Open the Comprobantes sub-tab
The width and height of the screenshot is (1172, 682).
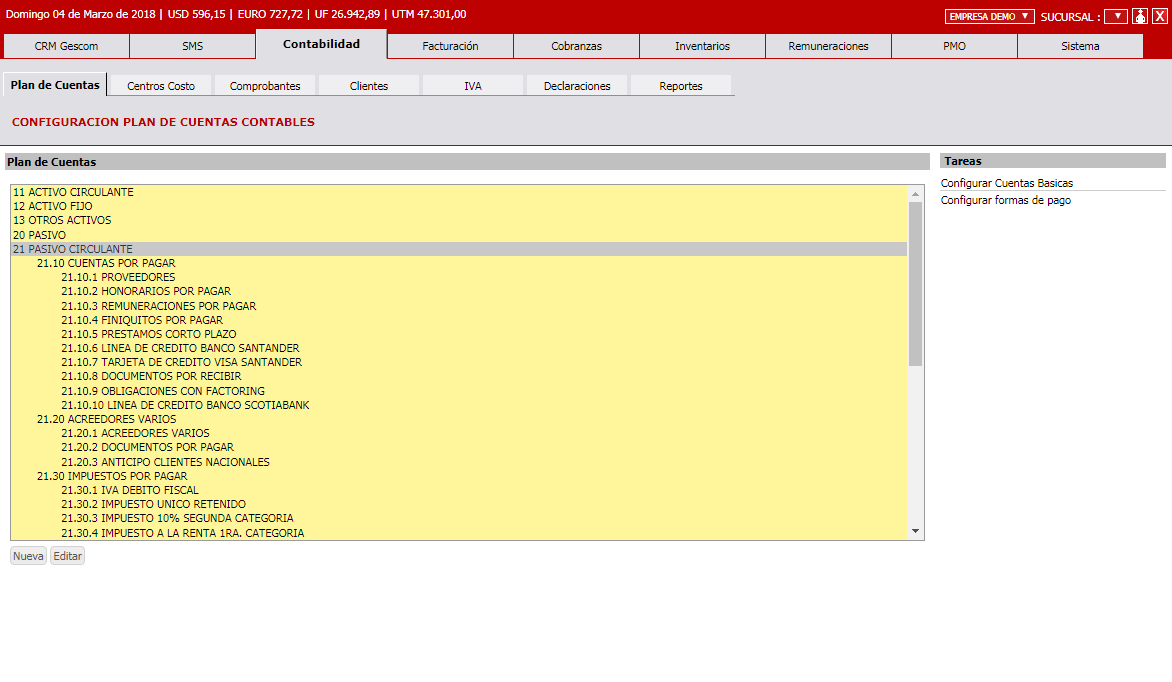(265, 86)
